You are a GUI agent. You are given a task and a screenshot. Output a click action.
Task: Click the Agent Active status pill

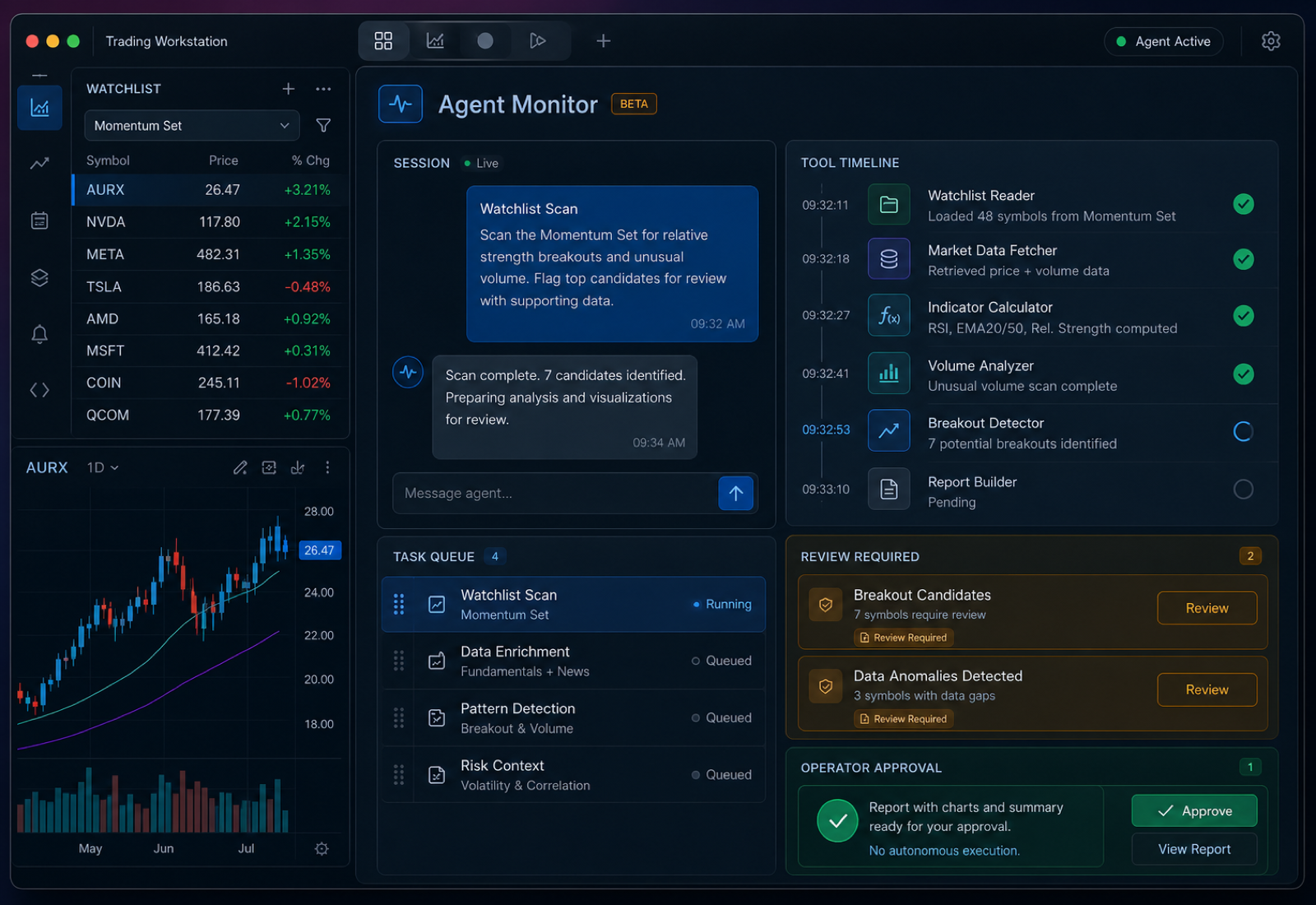[1163, 41]
